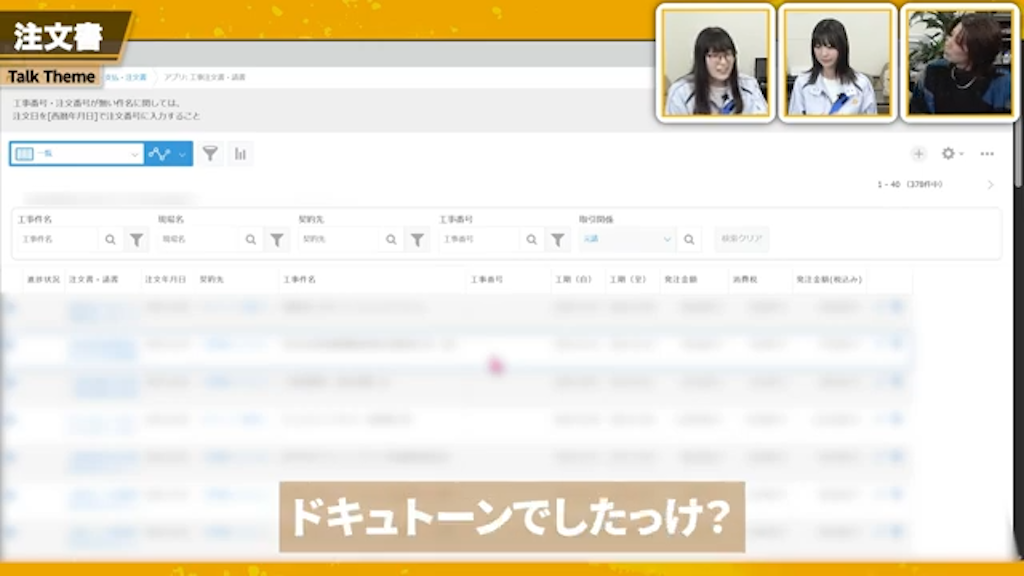Click the filter icon beside the 現場名 field
Image resolution: width=1024 pixels, height=576 pixels.
pos(277,239)
